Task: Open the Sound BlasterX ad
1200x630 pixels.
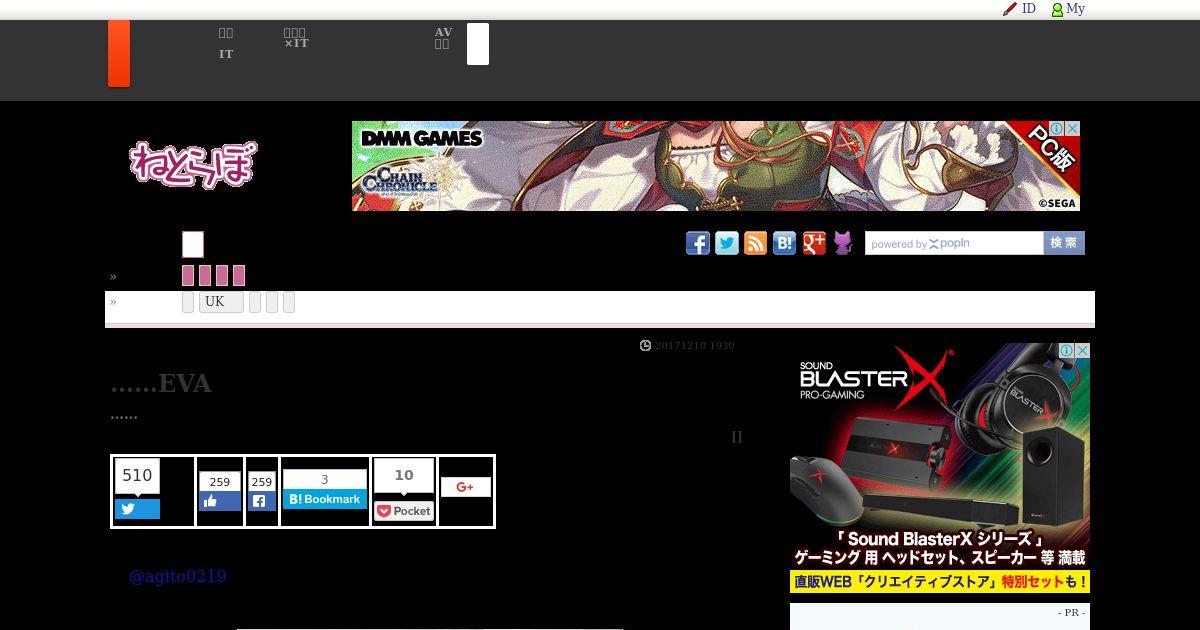Action: tap(940, 468)
